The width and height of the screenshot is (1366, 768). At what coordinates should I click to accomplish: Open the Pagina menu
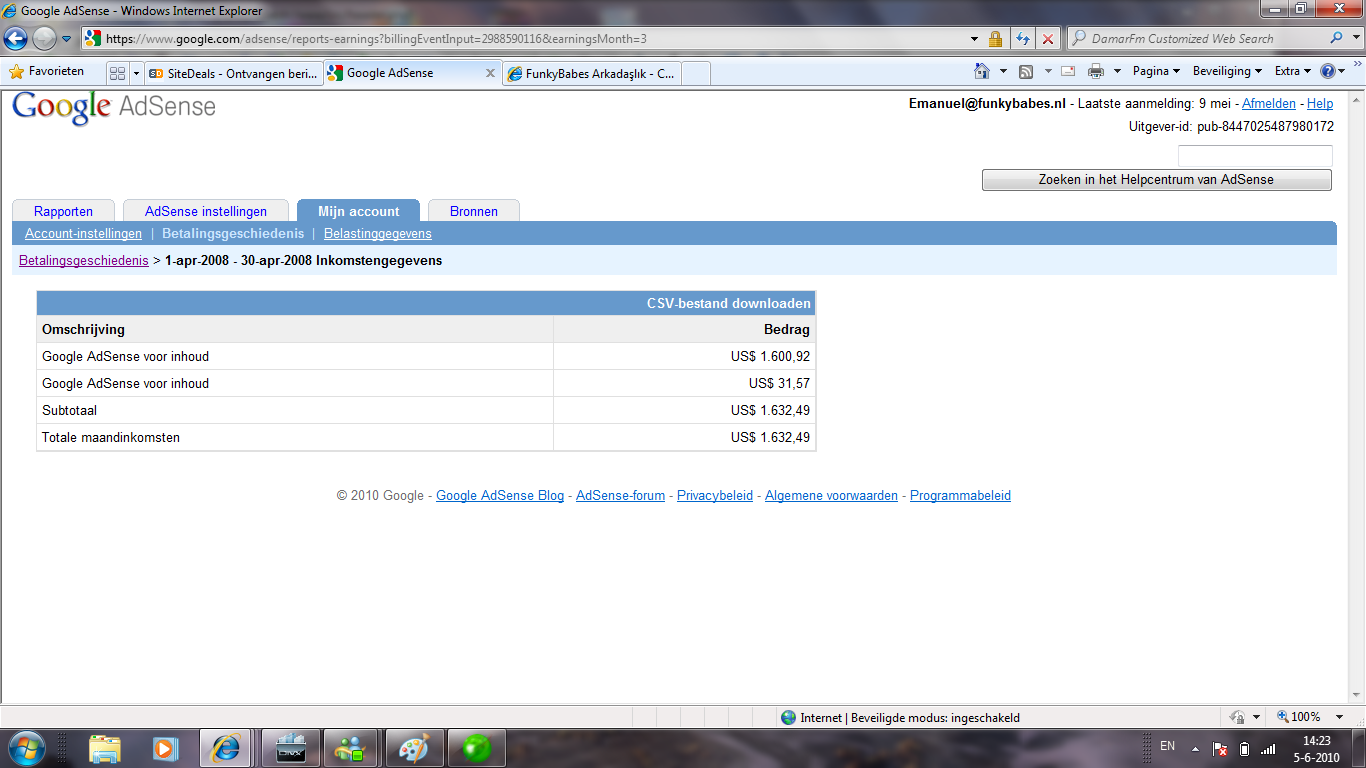1157,71
